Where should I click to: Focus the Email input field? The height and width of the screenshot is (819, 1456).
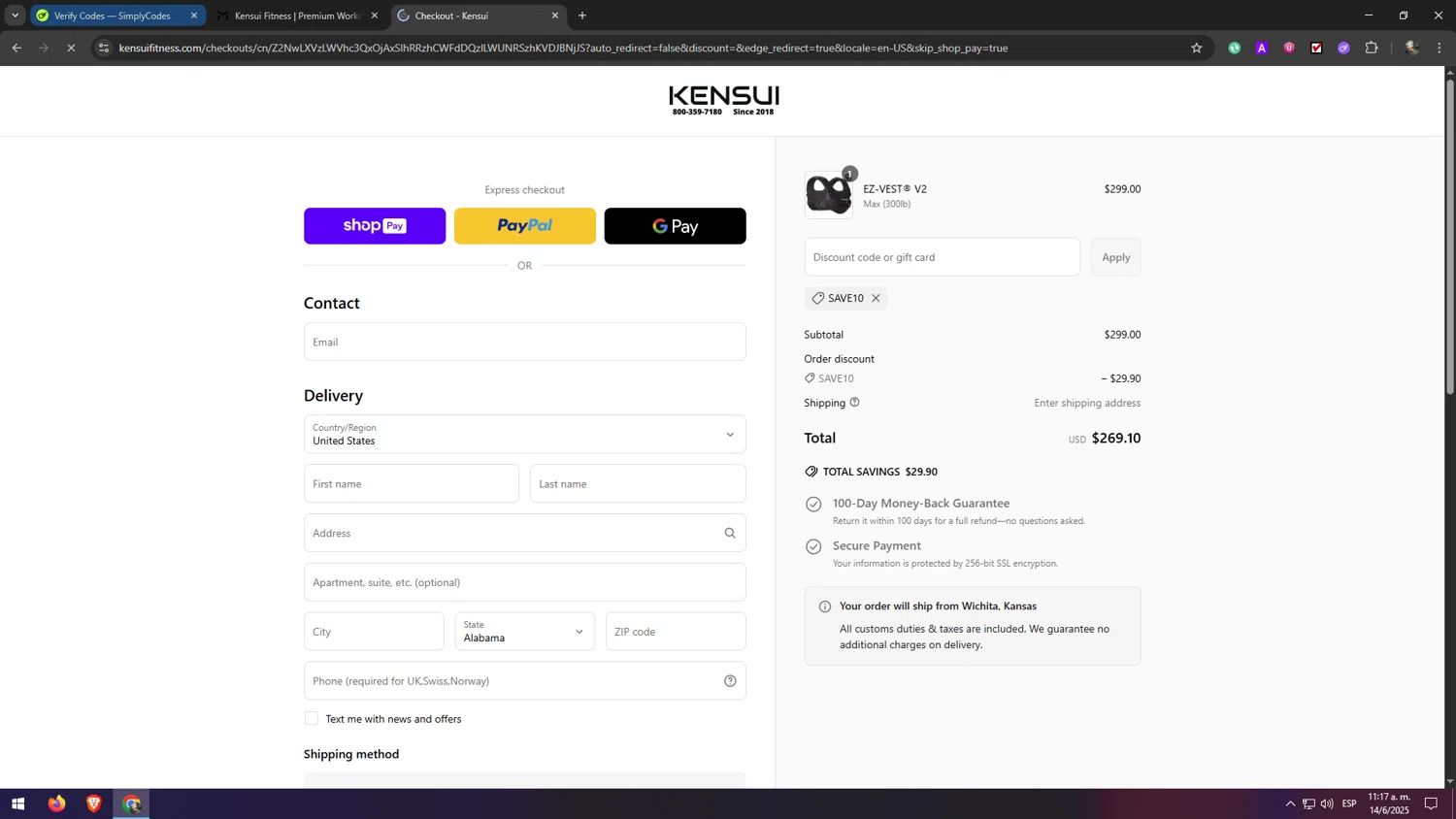point(525,342)
